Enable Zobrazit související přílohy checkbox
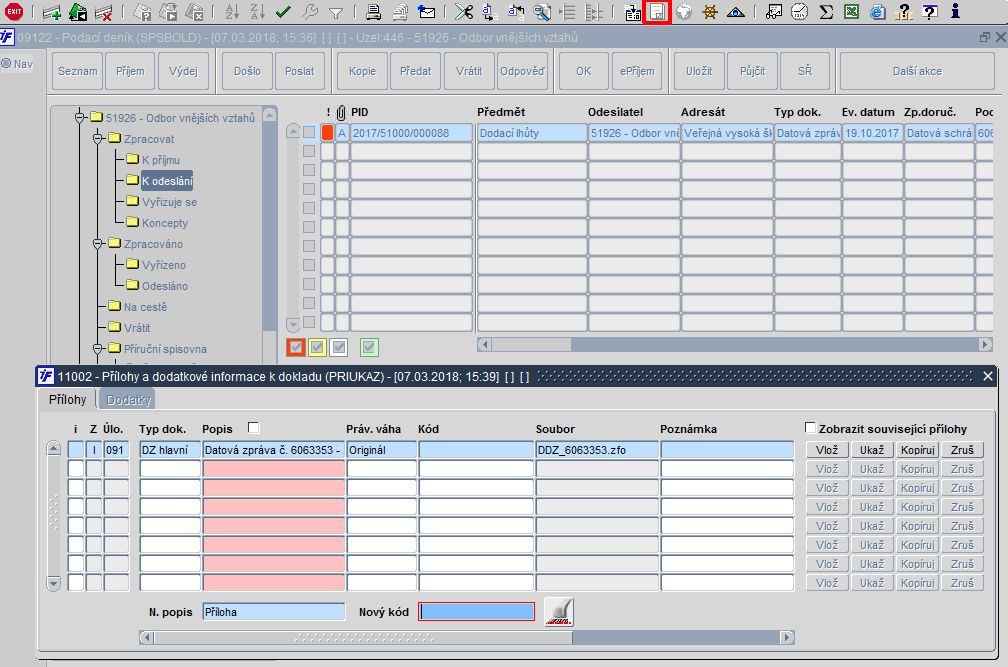Viewport: 1008px width, 667px height. [811, 428]
